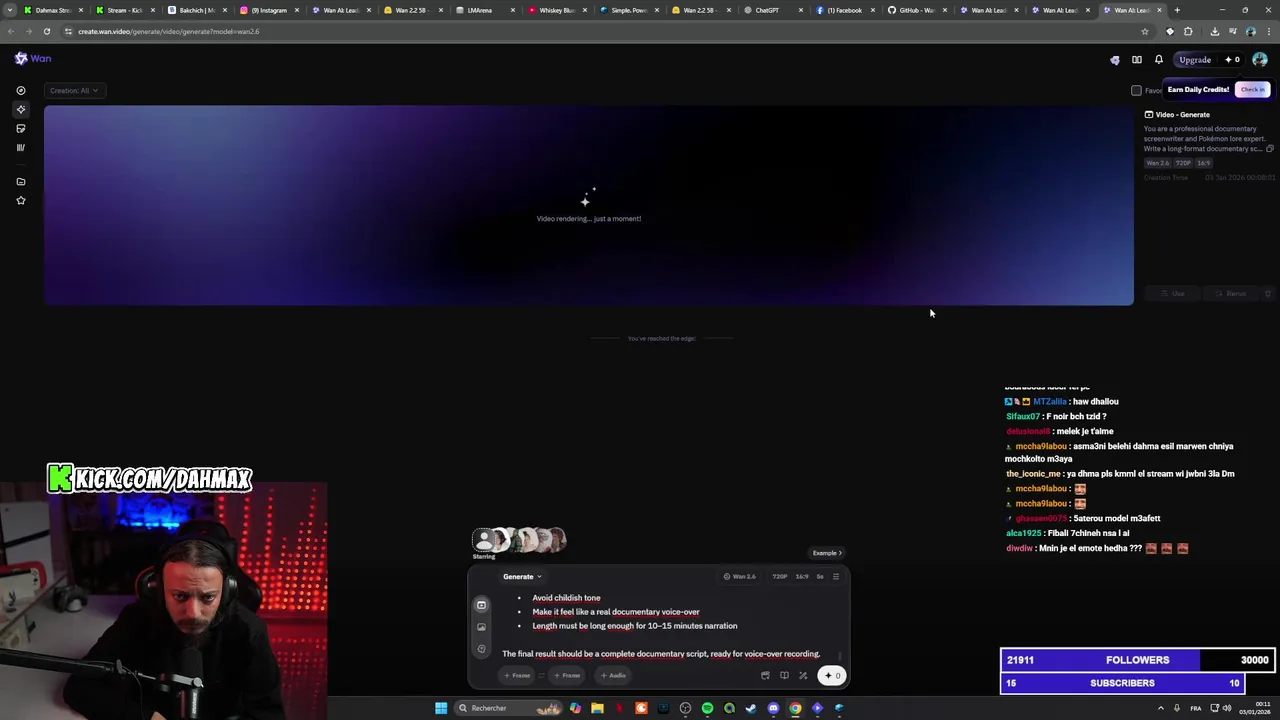Screen dimensions: 1280x720
Task: Click the rendering video preview
Action: [x=589, y=205]
